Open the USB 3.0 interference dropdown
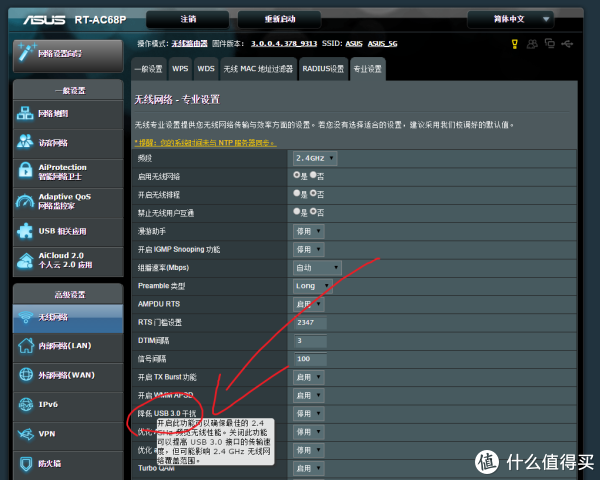The image size is (600, 480). [x=309, y=414]
